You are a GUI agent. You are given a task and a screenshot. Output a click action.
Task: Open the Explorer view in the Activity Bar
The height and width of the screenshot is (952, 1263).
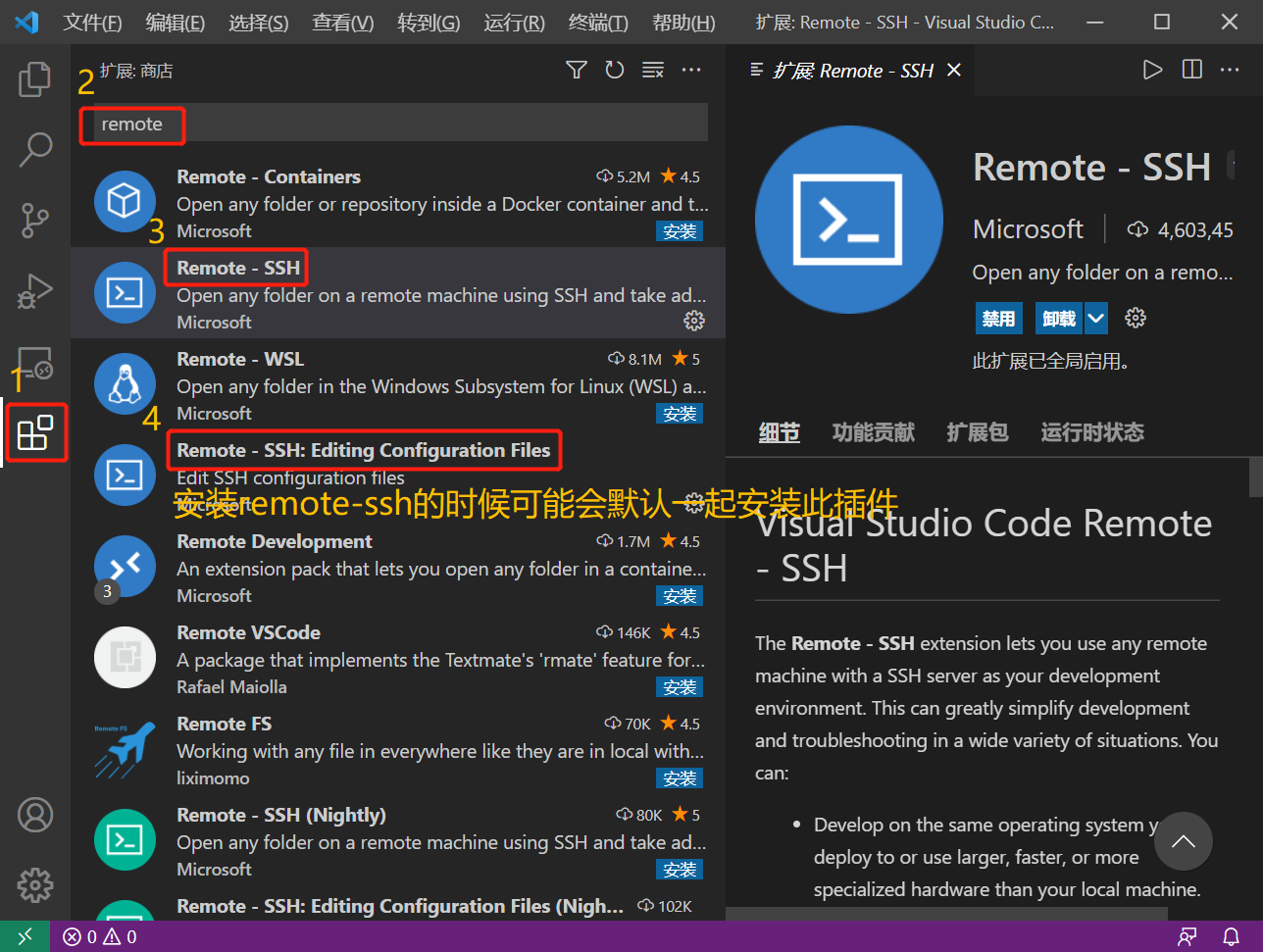pyautogui.click(x=34, y=80)
